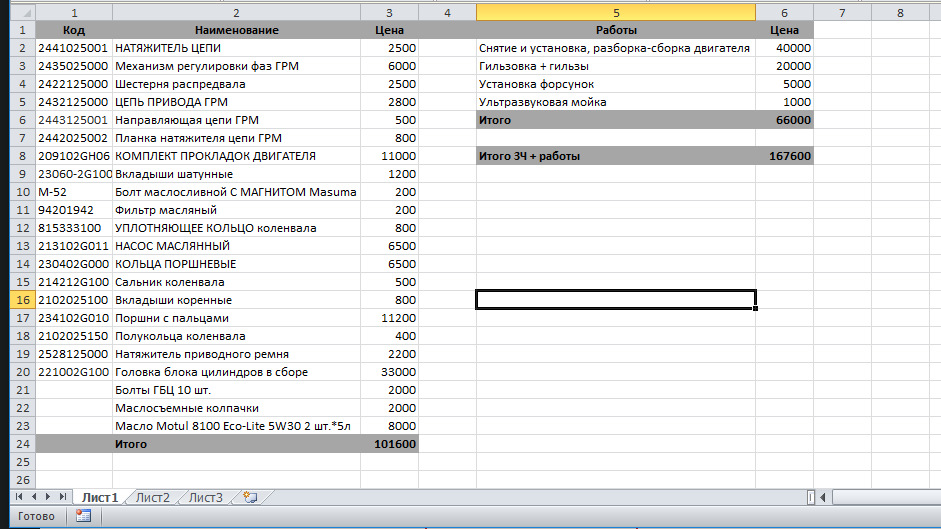Go to the first sheet with navigation arrow
The image size is (941, 529).
(19, 497)
